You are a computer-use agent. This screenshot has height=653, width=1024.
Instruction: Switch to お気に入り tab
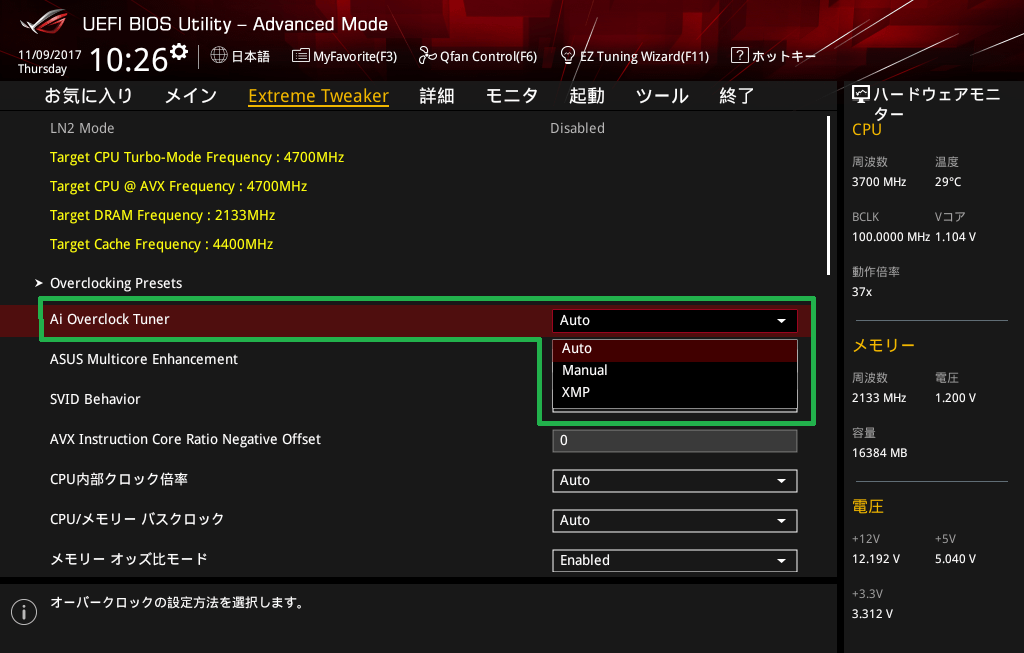pos(88,96)
